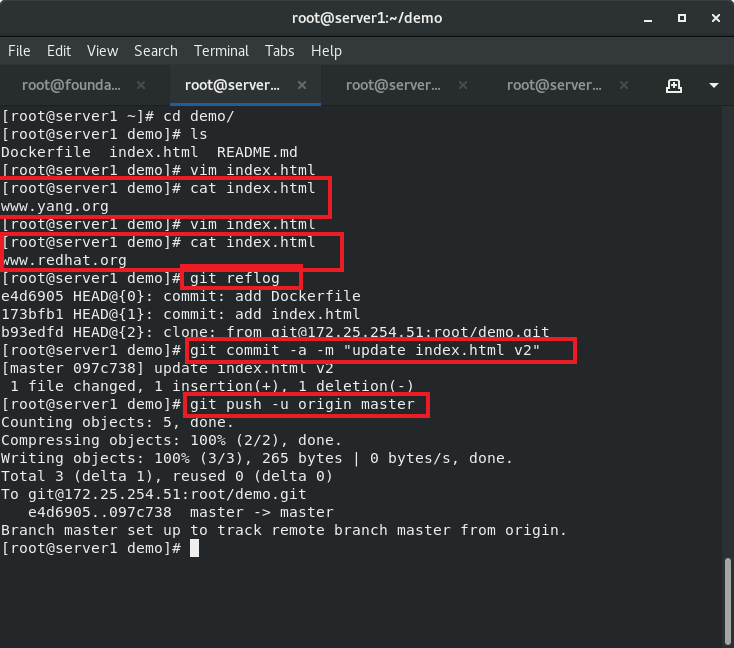Click the vertical scrollbar thumb
This screenshot has height=648, width=734.
coord(727,601)
